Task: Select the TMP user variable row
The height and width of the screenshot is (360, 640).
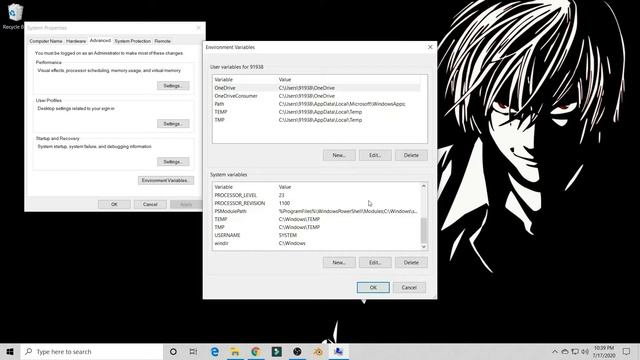Action: [316, 120]
